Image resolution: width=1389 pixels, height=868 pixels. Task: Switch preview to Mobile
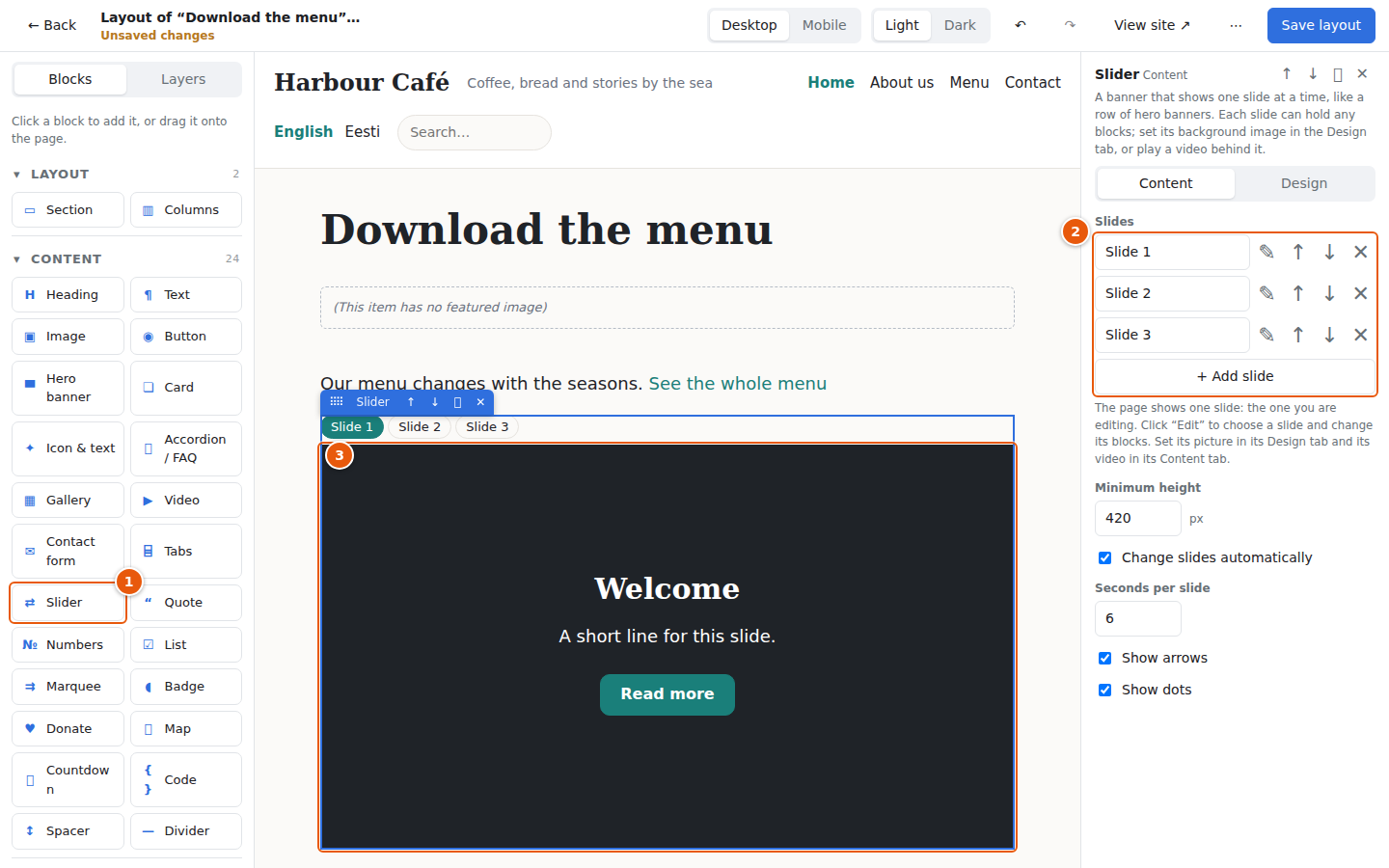(824, 25)
